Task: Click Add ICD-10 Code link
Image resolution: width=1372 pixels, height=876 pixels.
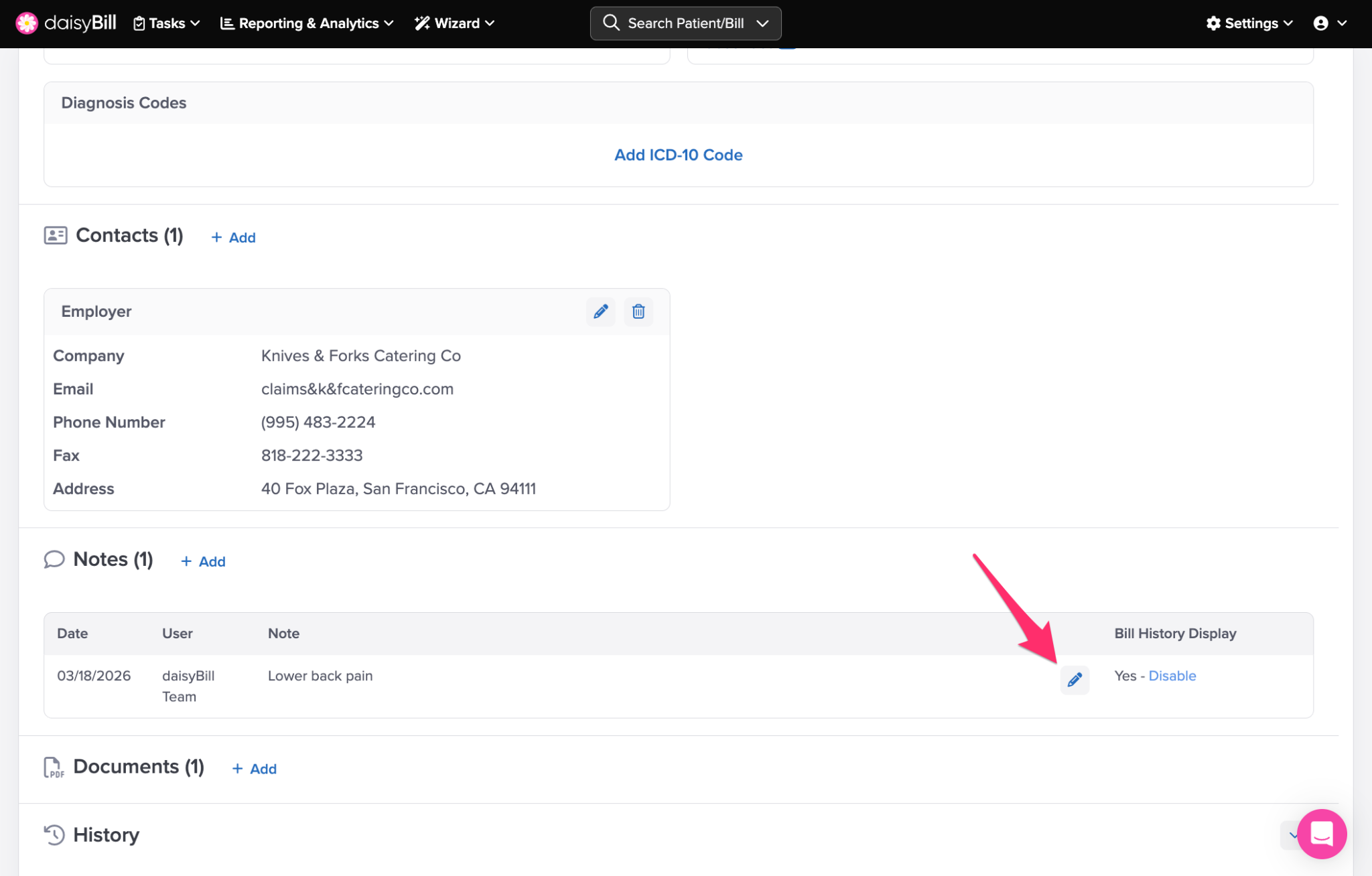Action: pos(678,155)
